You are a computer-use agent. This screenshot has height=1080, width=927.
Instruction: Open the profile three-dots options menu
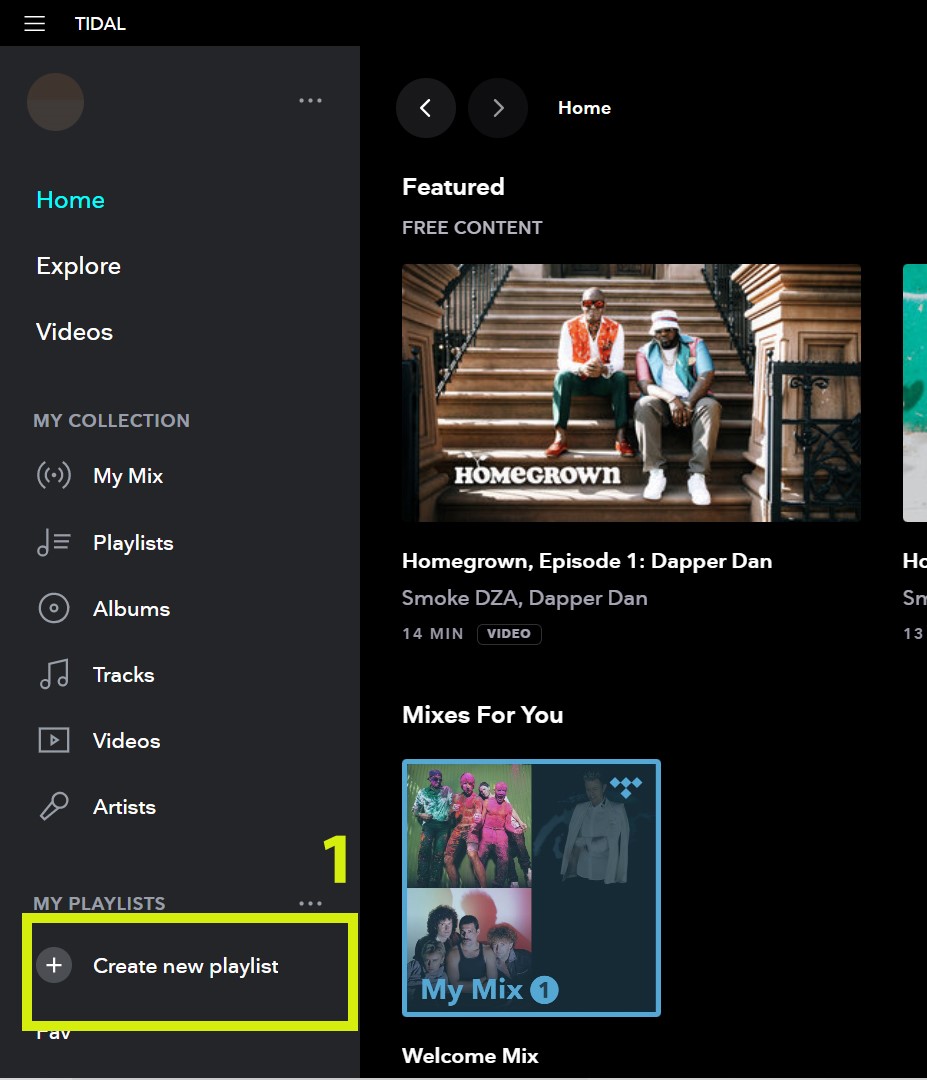tap(310, 101)
